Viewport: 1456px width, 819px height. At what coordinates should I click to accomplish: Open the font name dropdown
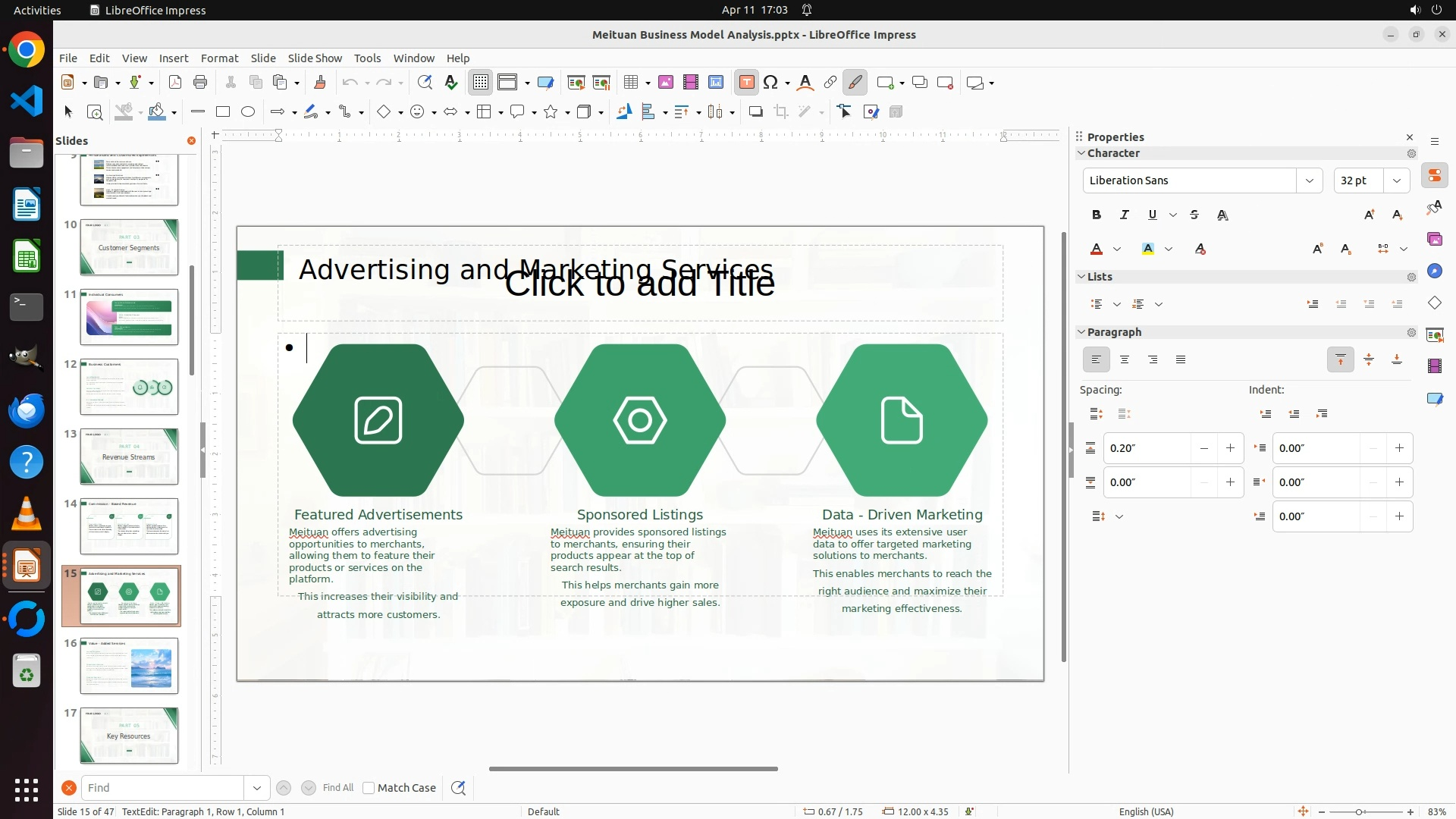pyautogui.click(x=1309, y=180)
